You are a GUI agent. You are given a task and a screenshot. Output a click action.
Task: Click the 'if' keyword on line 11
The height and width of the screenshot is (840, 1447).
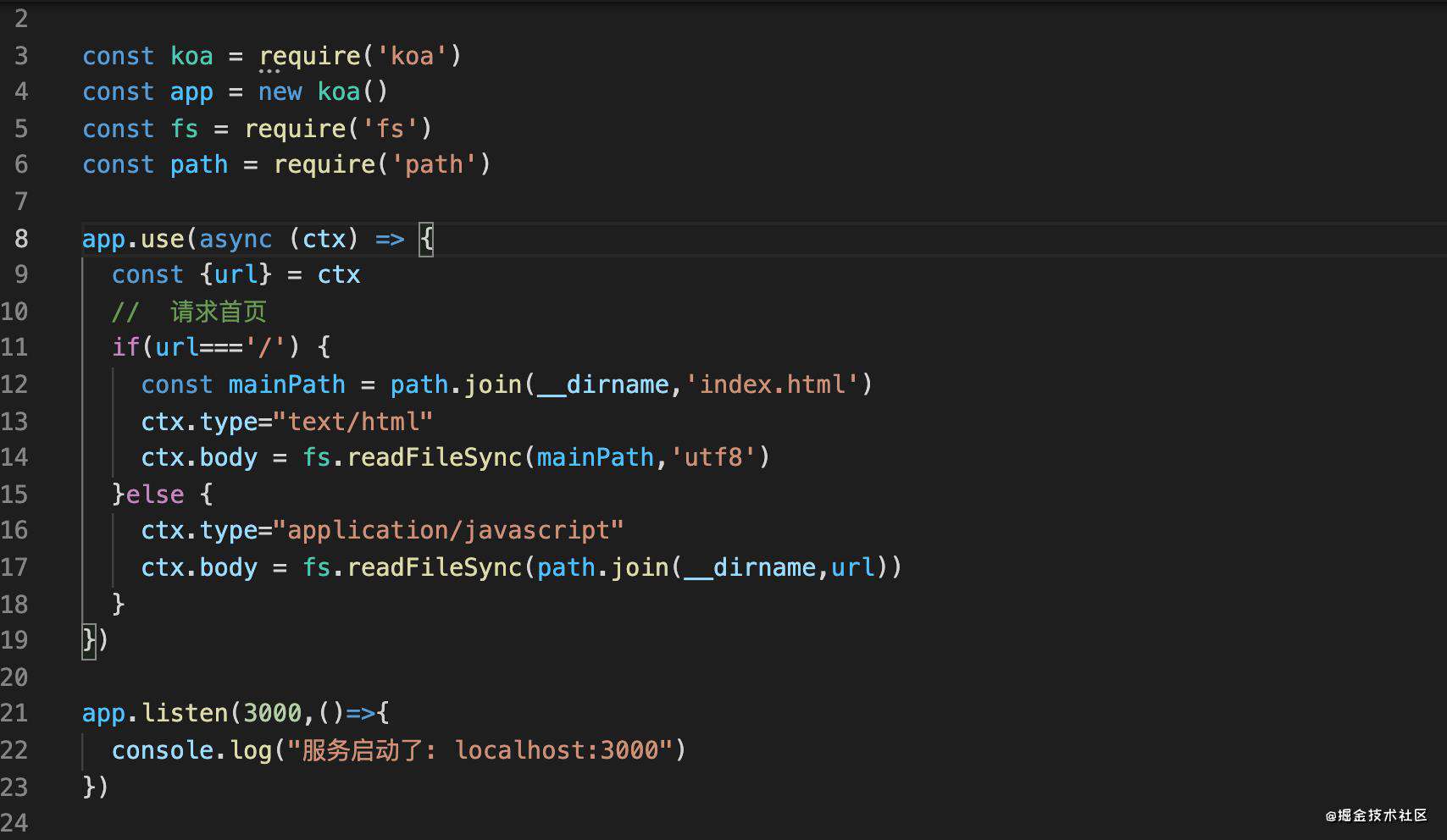point(125,347)
